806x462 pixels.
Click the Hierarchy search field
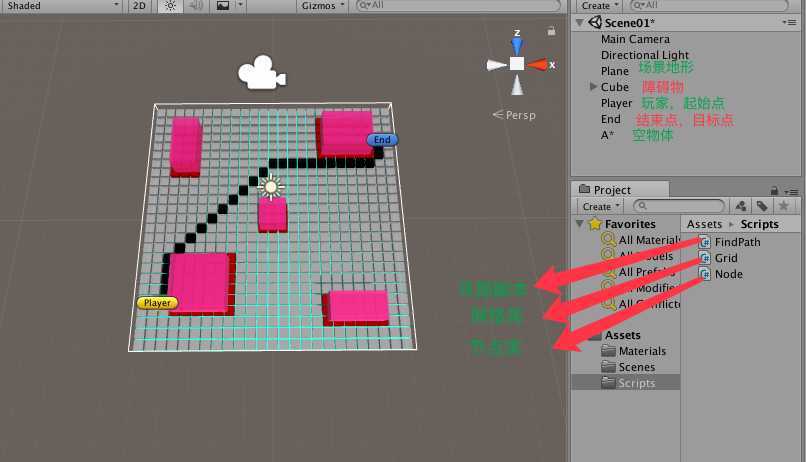710,5
